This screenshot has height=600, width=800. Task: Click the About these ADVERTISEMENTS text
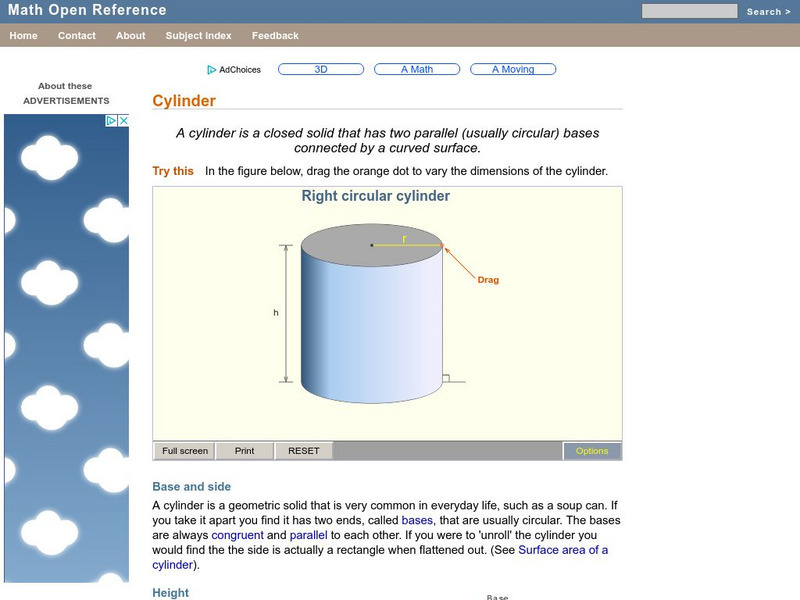coord(66,93)
